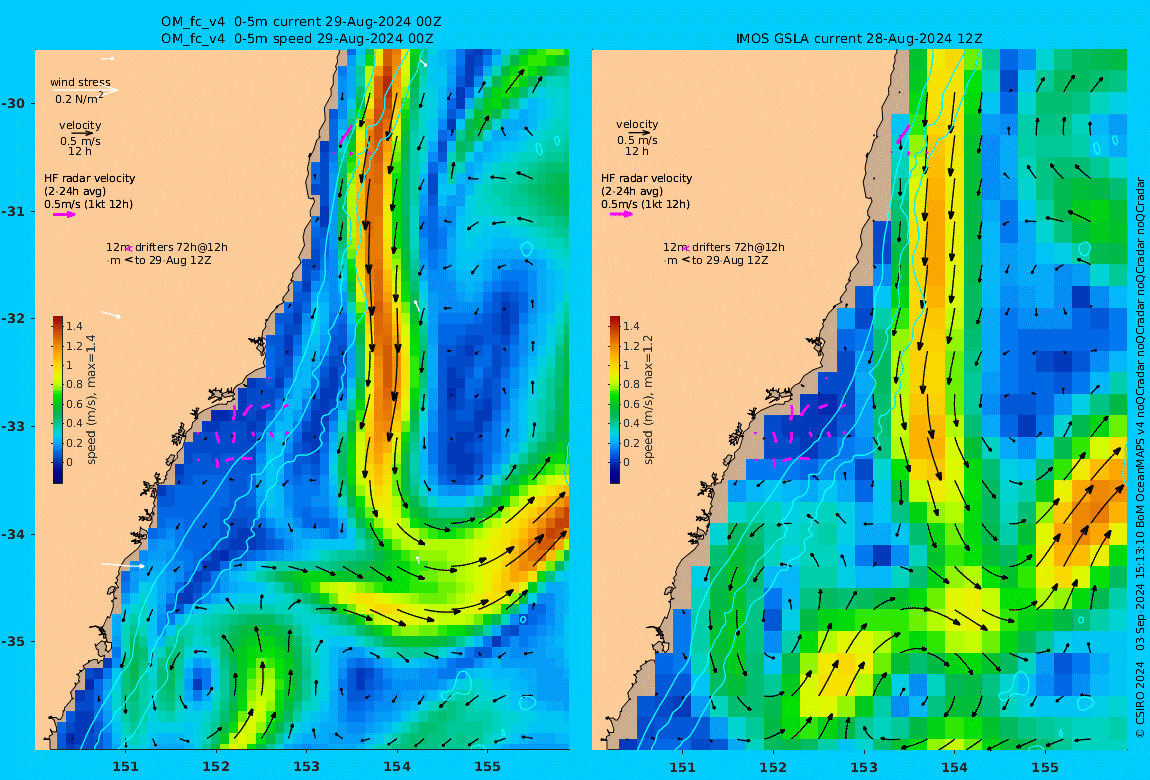Click longitude label 154 under right map
This screenshot has width=1150, height=780.
(x=954, y=768)
